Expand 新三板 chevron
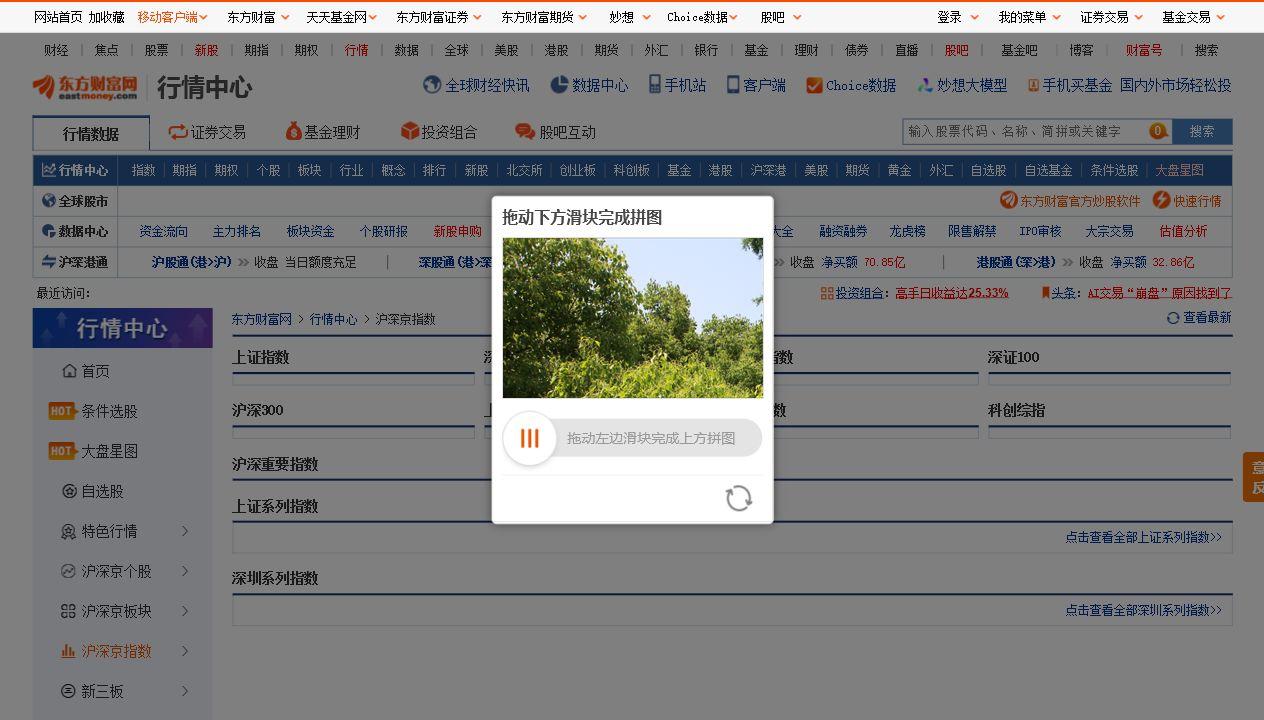 185,691
